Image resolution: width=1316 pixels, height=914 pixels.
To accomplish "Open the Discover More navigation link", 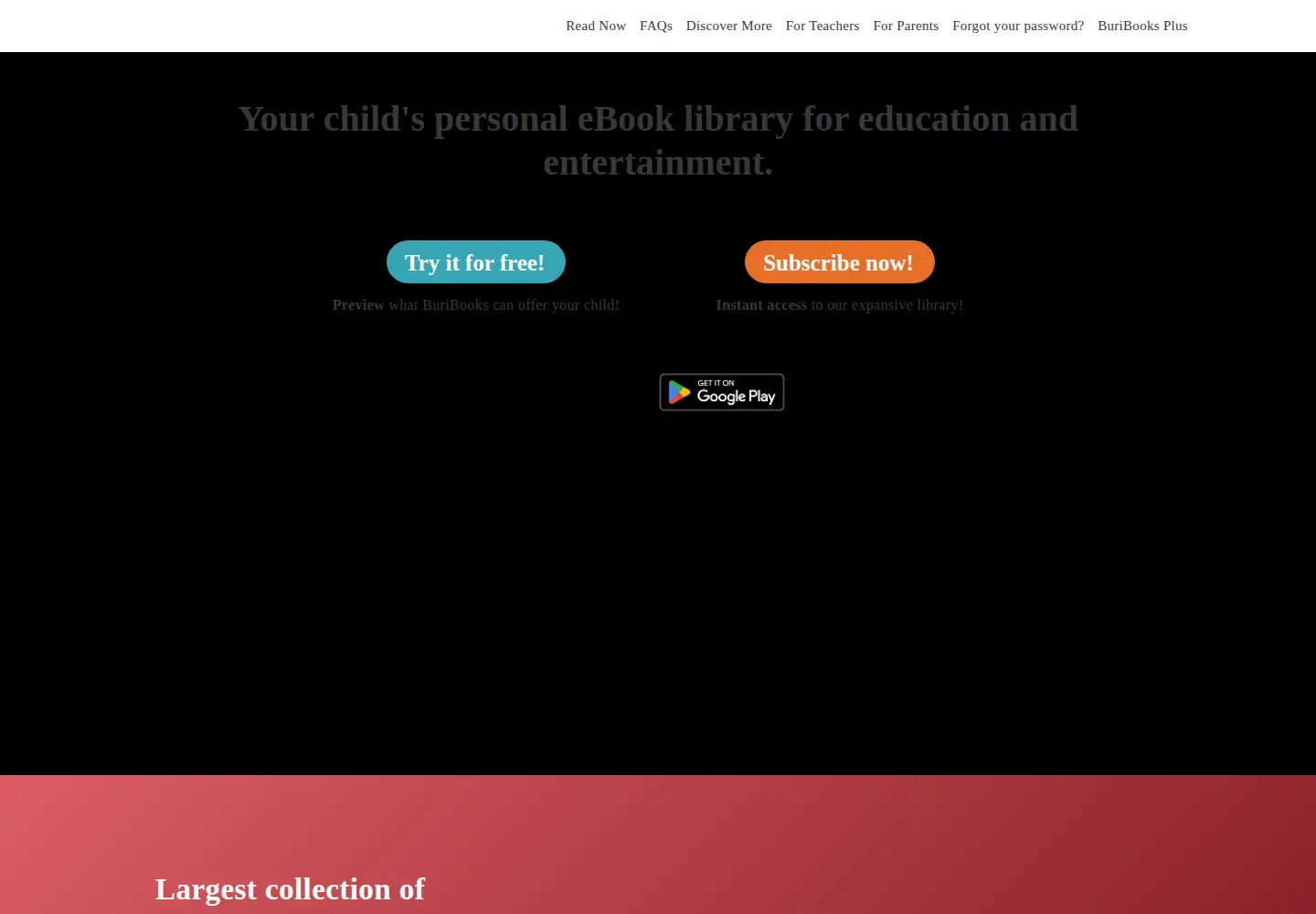I will 729,26.
